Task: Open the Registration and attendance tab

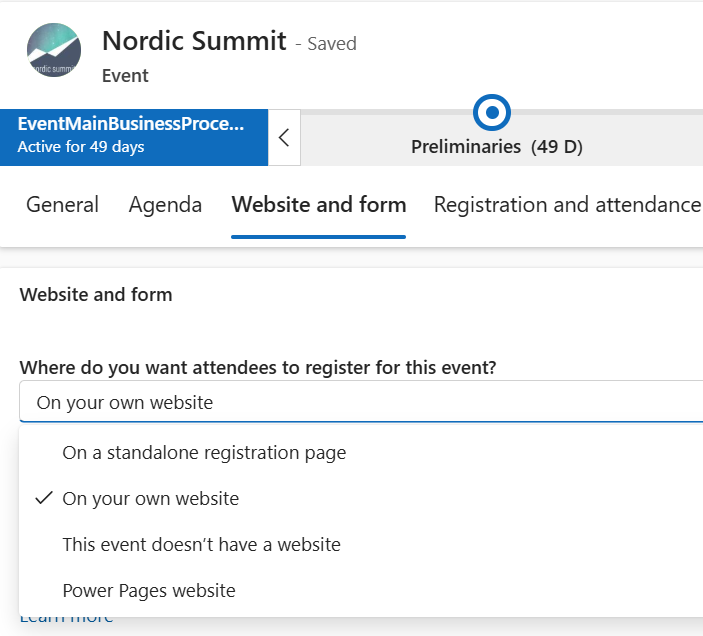Action: 568,205
